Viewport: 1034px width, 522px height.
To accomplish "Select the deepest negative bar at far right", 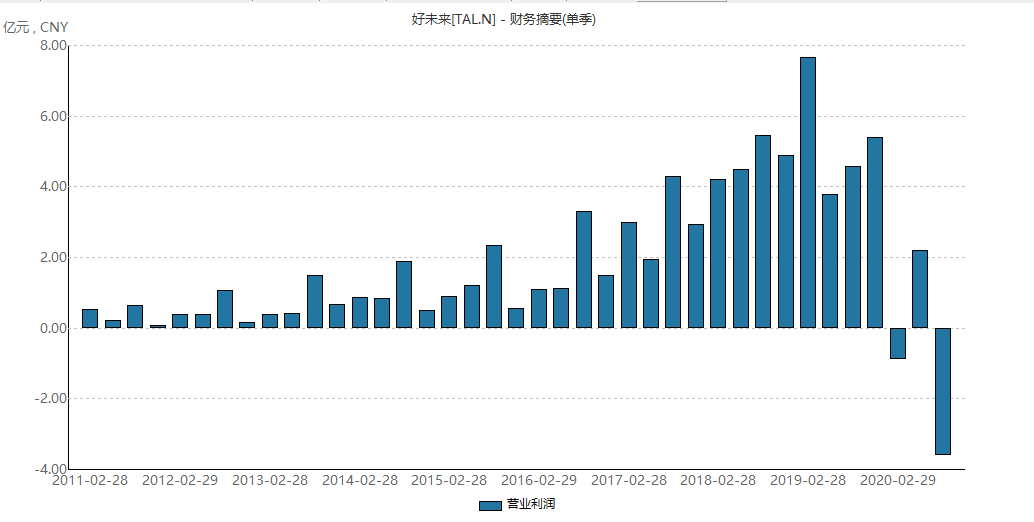I will tap(943, 391).
